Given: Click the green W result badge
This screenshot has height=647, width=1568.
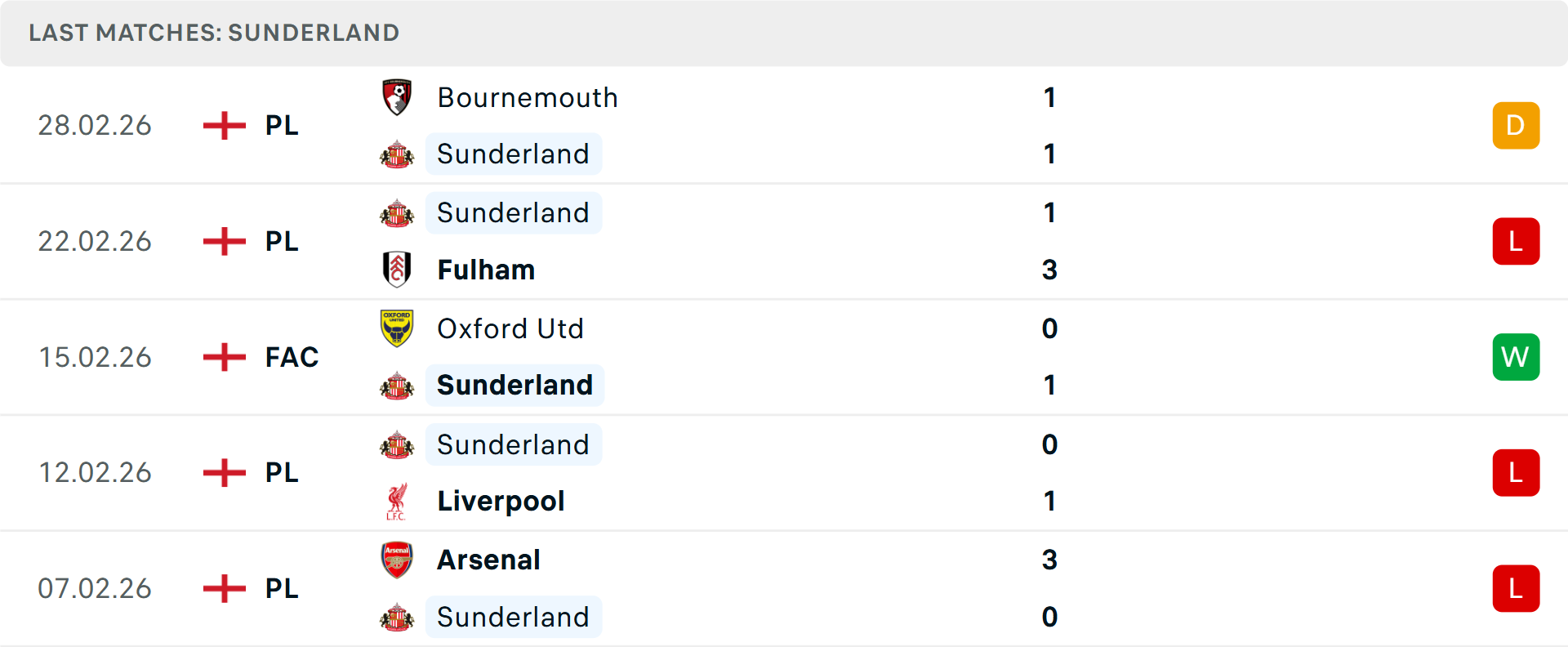Looking at the screenshot, I should 1516,357.
